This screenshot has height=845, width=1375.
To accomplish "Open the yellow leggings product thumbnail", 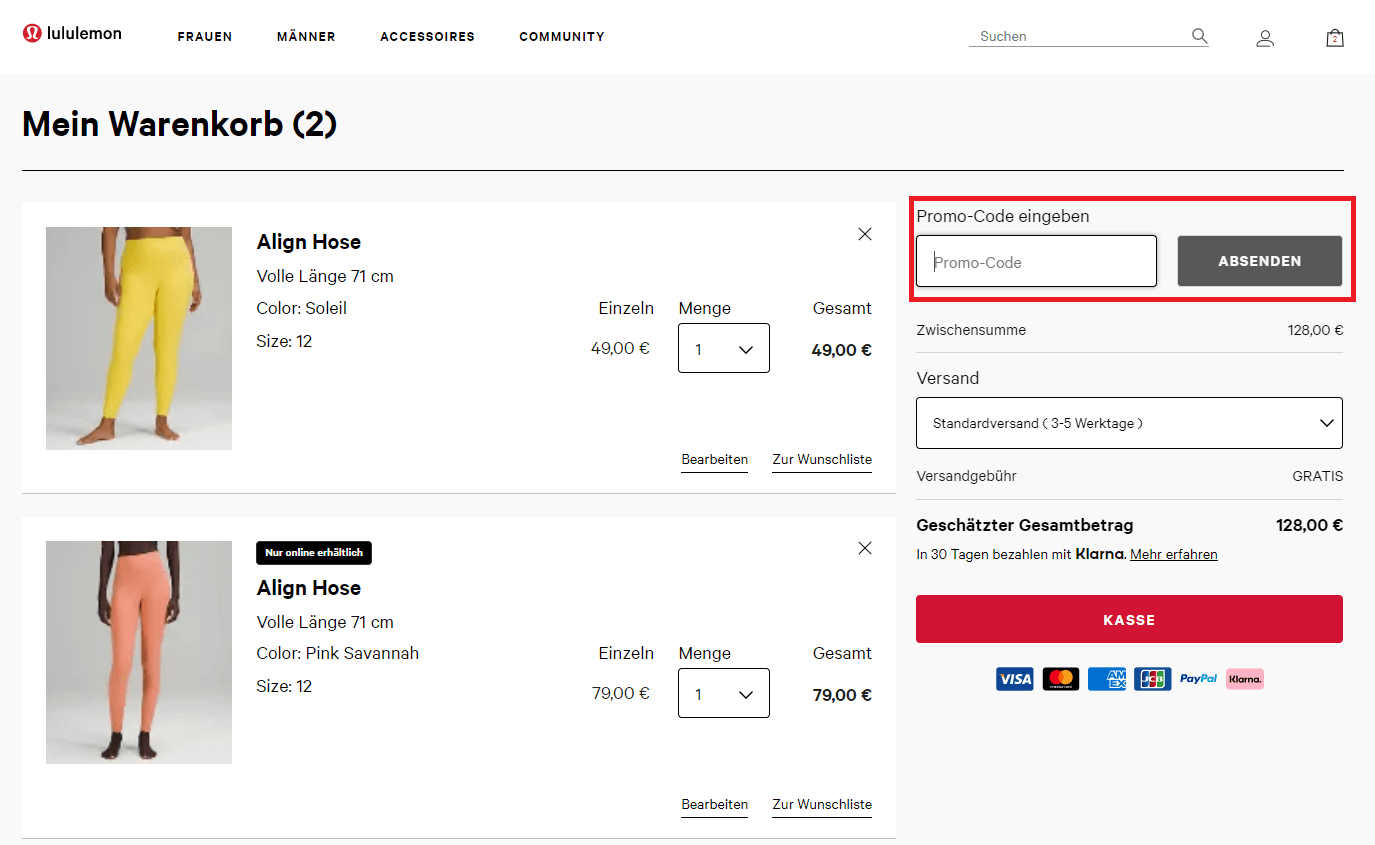I will coord(139,338).
